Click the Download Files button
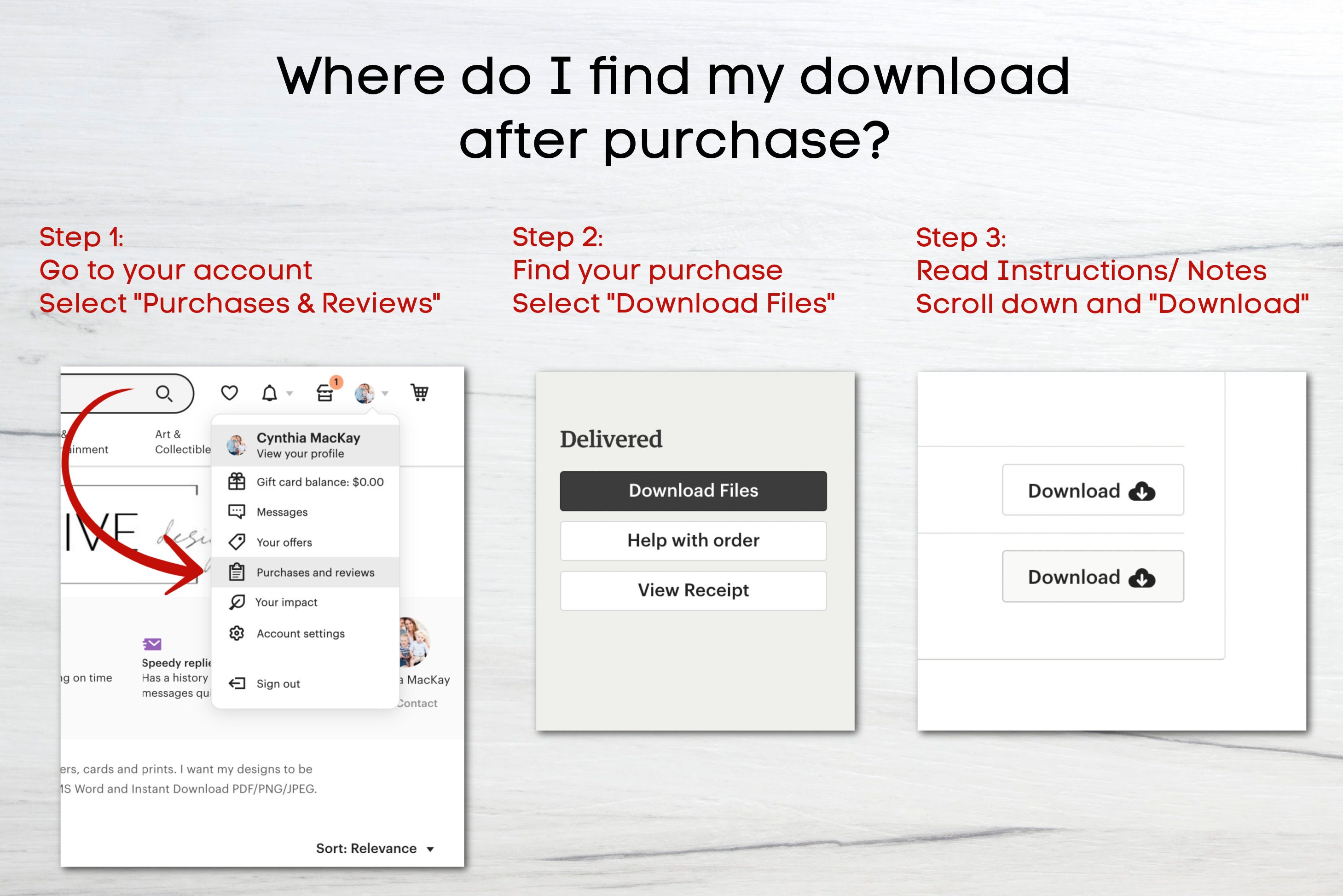 pyautogui.click(x=693, y=490)
